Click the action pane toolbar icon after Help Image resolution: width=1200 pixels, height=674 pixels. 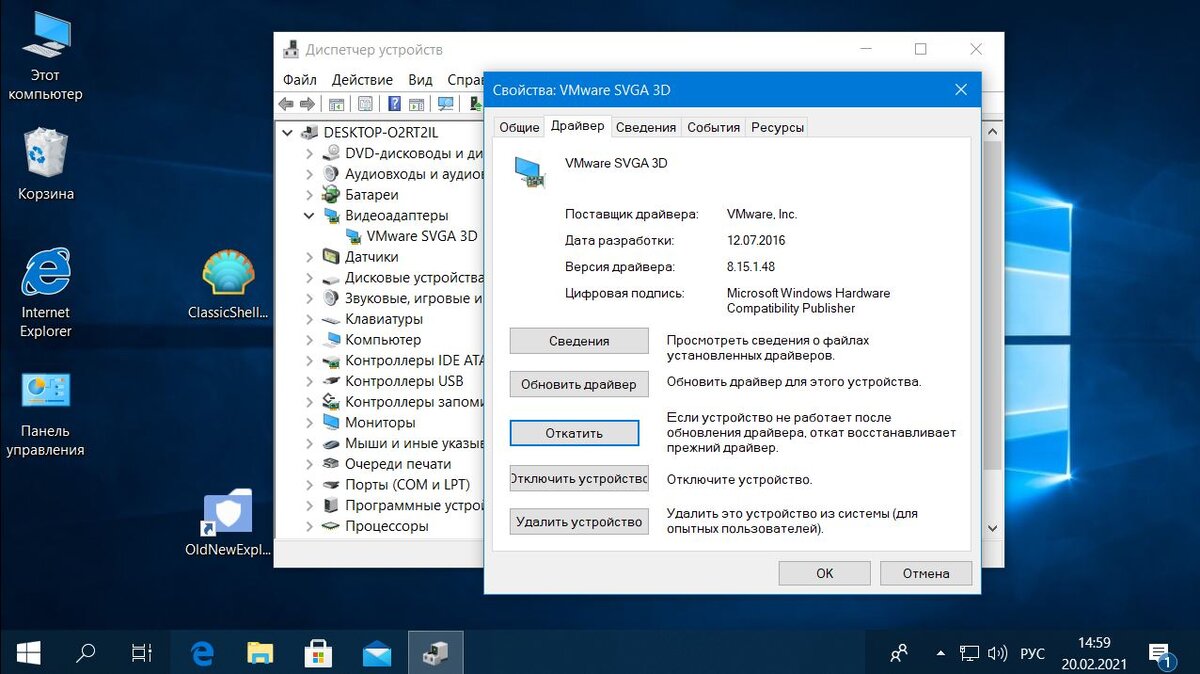(418, 104)
